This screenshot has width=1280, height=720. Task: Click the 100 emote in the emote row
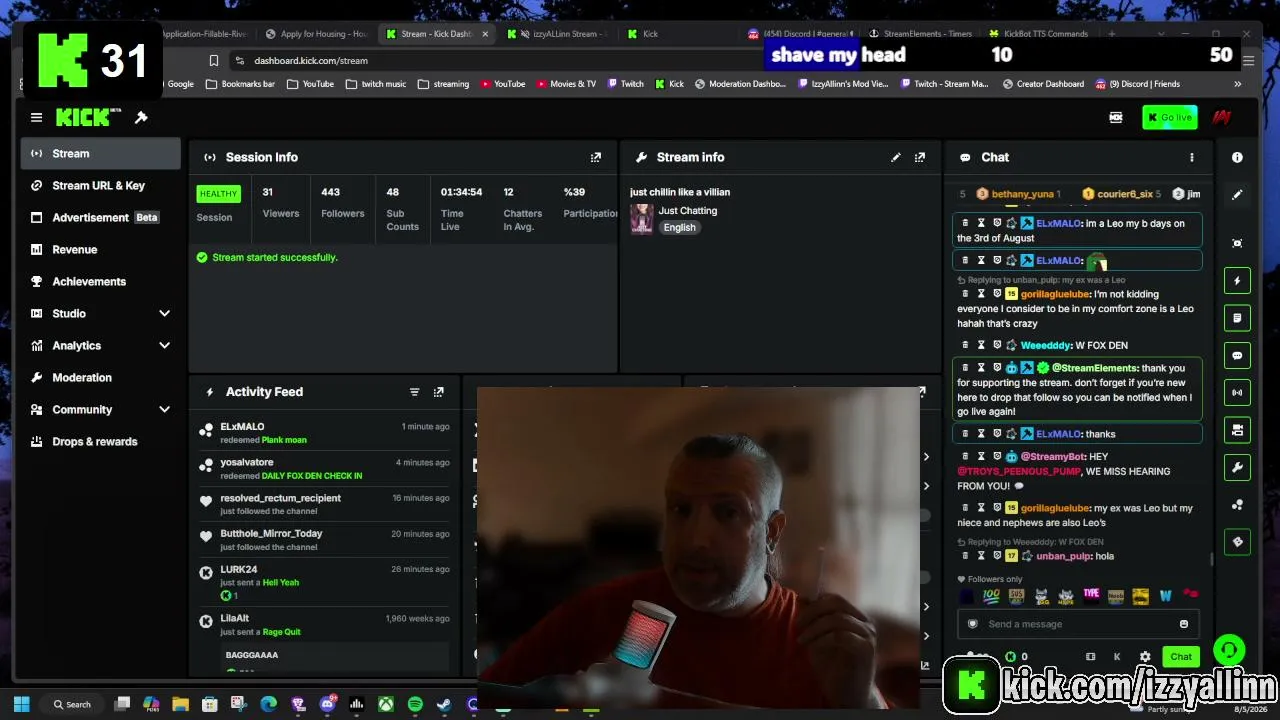(x=991, y=596)
